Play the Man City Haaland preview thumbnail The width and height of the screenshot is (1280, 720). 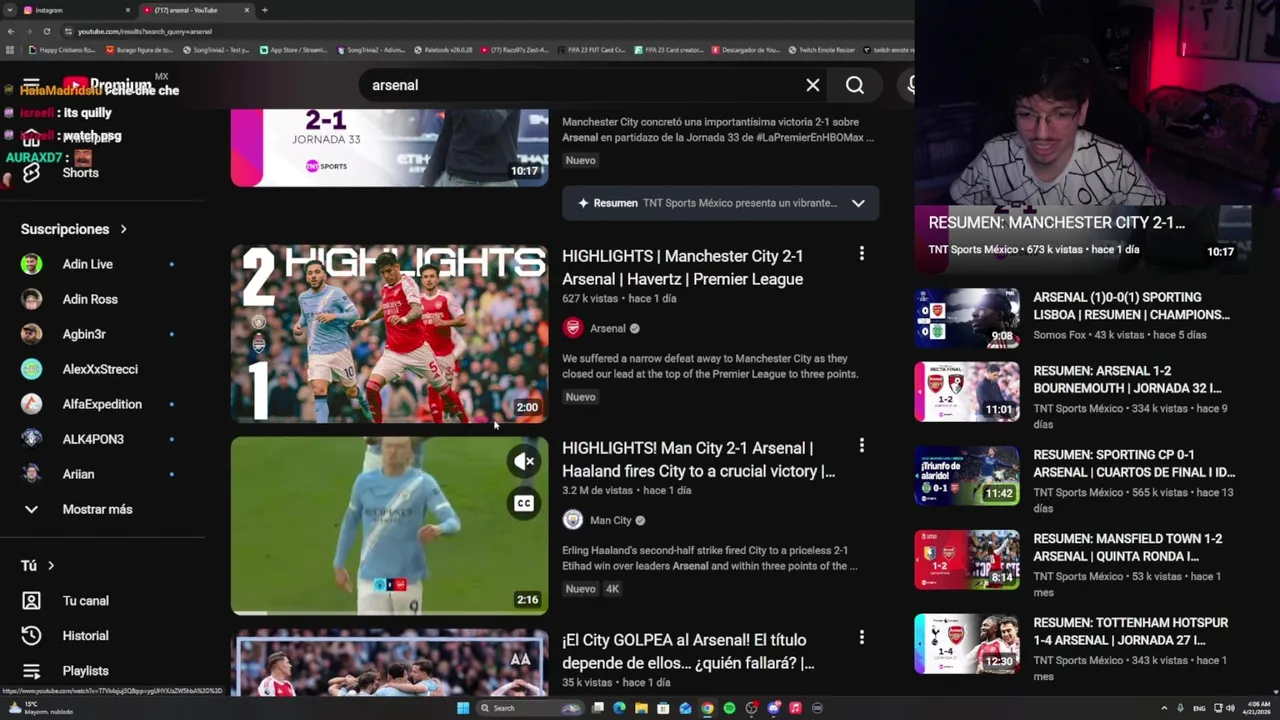point(389,525)
